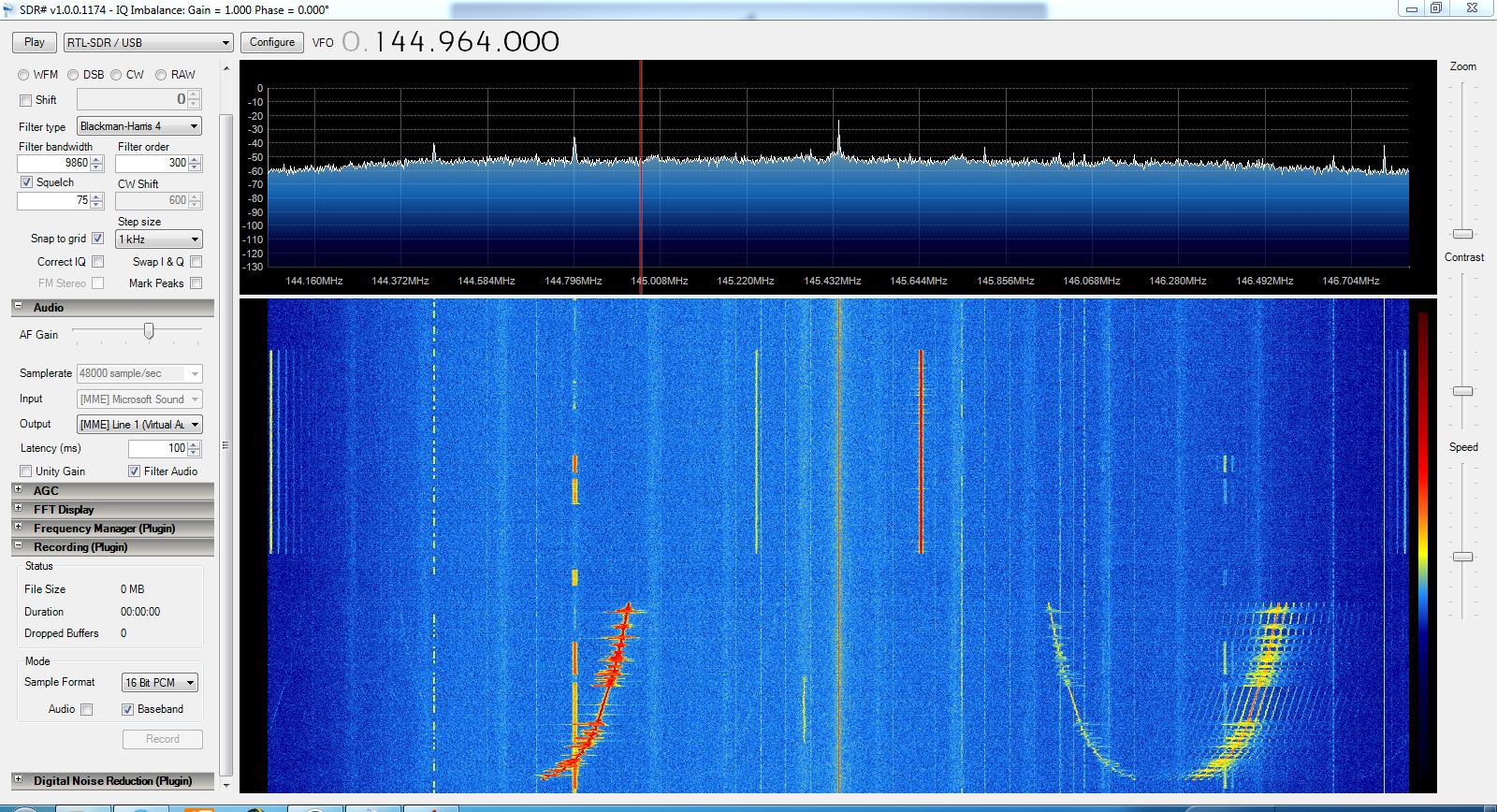Open the audio Output device dropdown
The width and height of the screenshot is (1497, 812).
coord(139,425)
